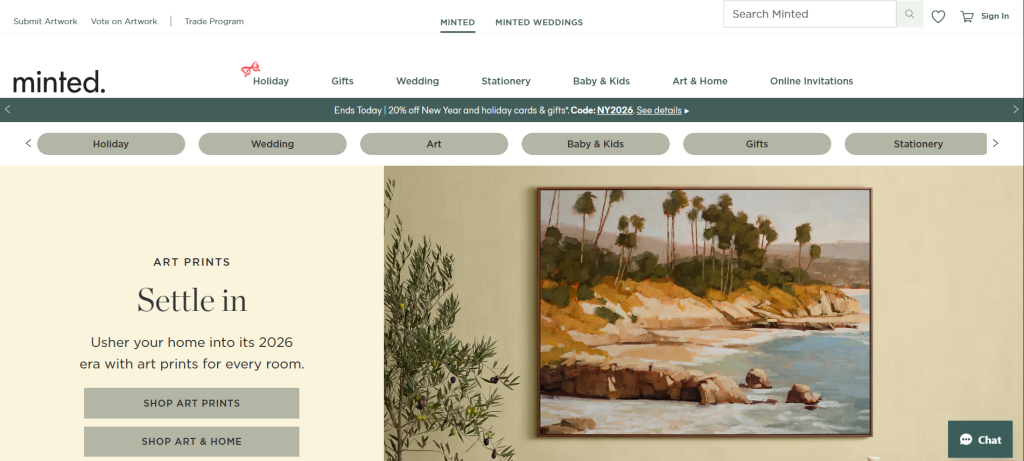Select the Baby & Kids category pill
The height and width of the screenshot is (461, 1024).
coord(596,144)
